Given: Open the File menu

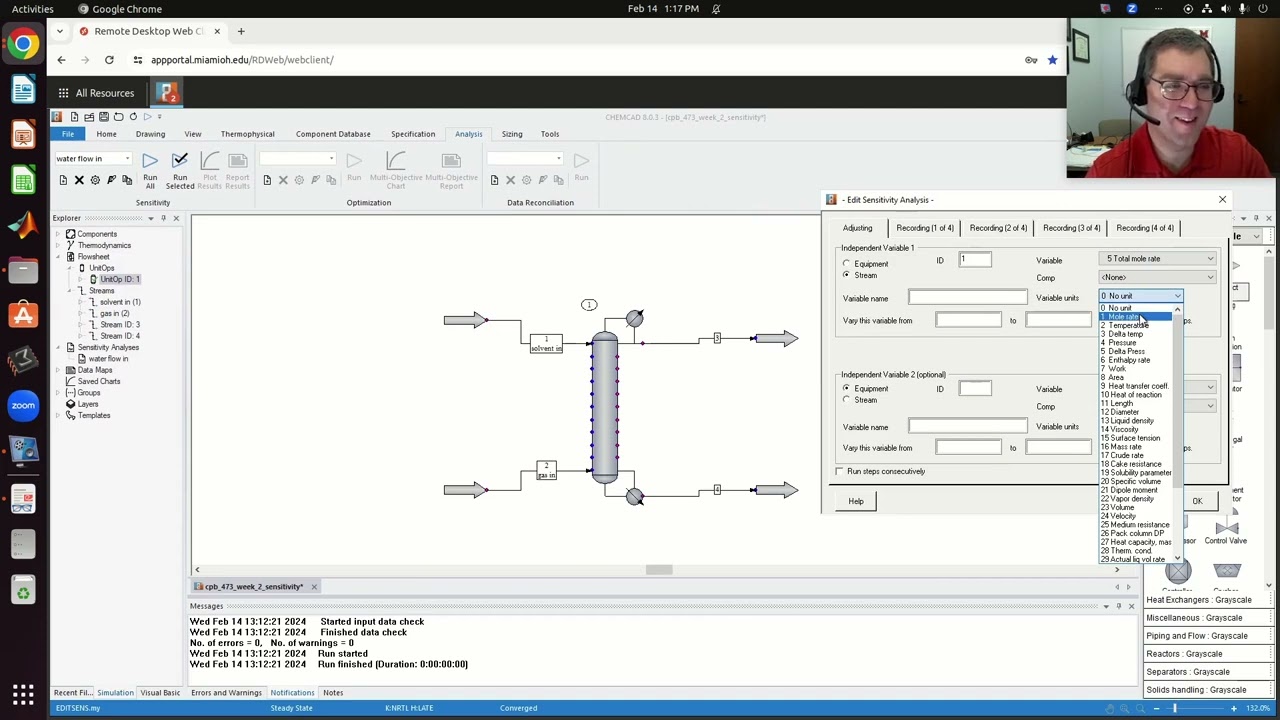Looking at the screenshot, I should point(68,134).
